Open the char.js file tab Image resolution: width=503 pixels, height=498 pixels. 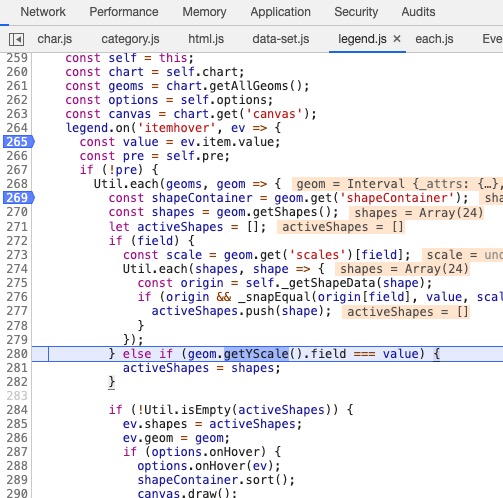pos(55,39)
